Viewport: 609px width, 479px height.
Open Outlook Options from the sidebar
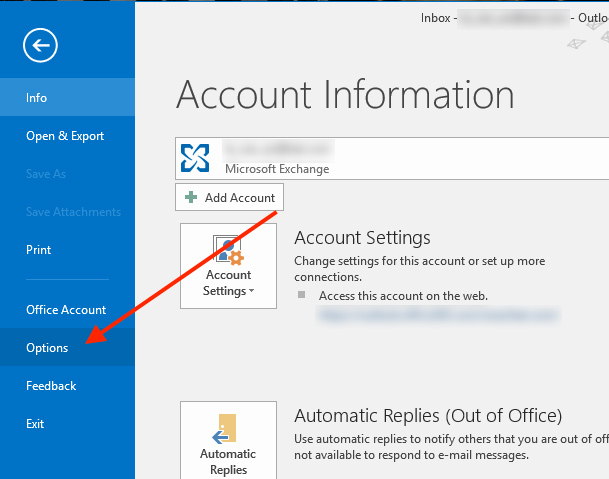click(x=47, y=348)
